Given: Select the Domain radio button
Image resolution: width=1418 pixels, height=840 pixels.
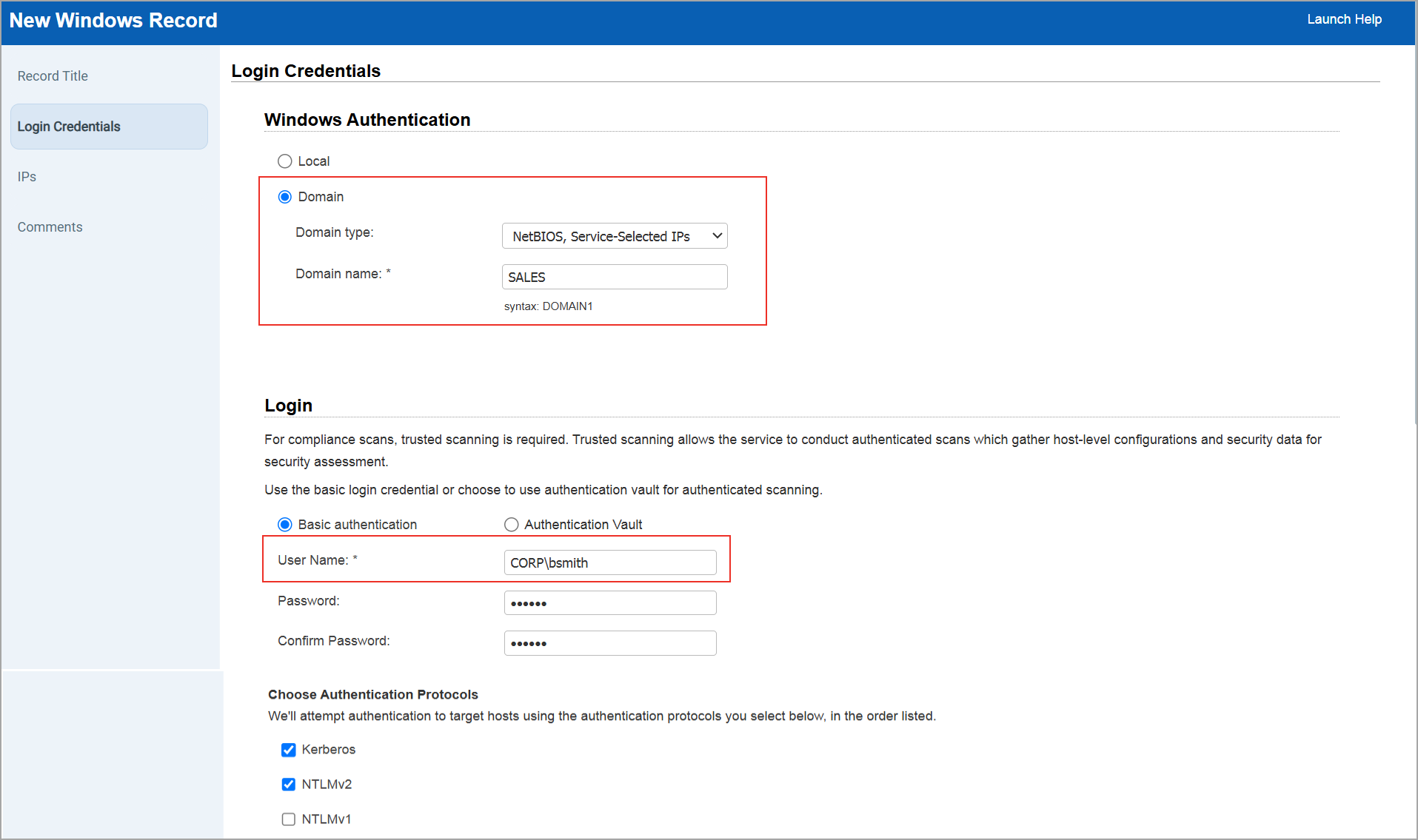Looking at the screenshot, I should pyautogui.click(x=285, y=196).
